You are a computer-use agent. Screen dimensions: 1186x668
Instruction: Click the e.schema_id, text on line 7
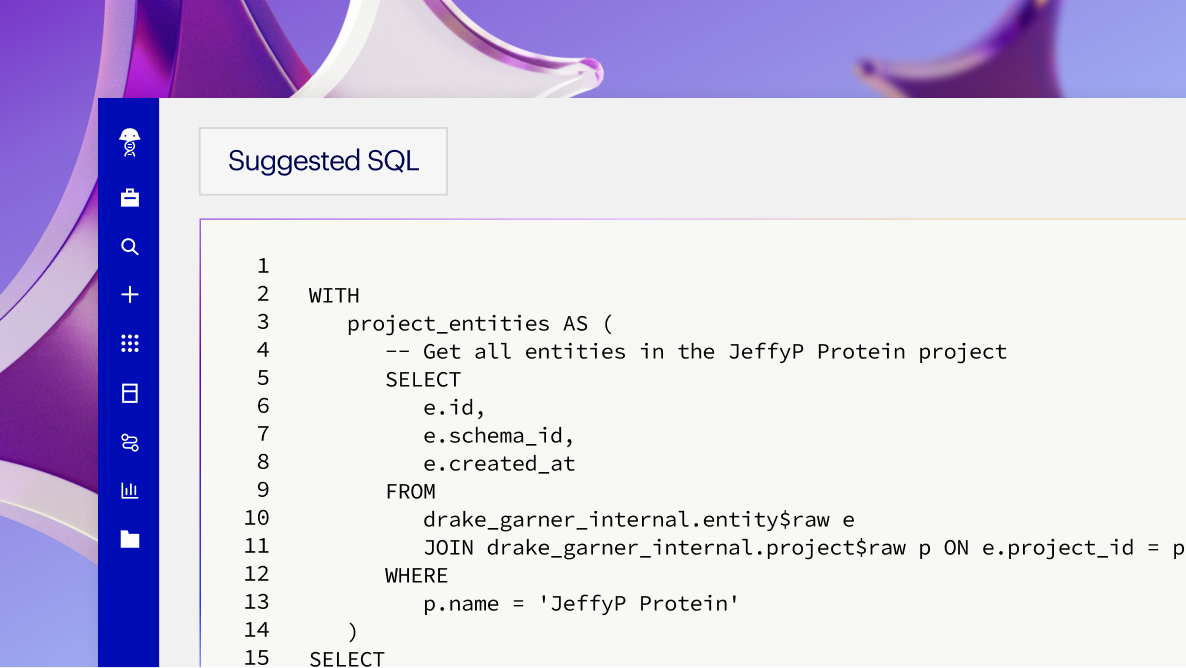tap(498, 436)
